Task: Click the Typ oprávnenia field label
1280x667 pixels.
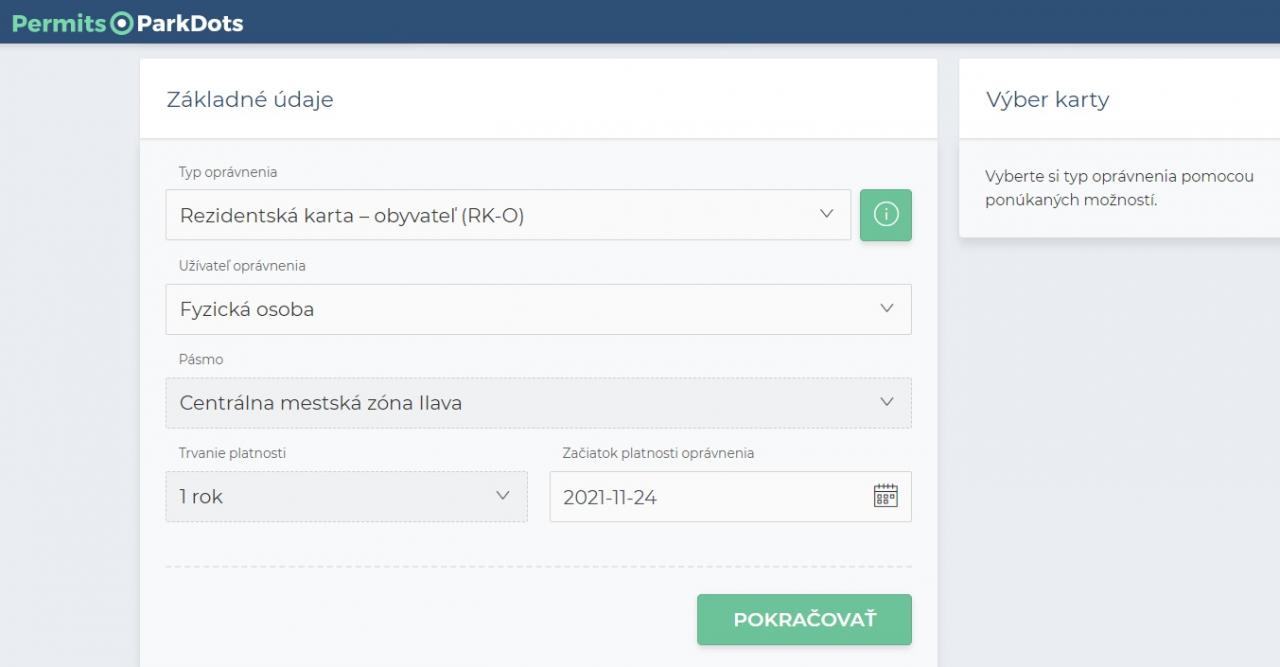Action: coord(228,172)
